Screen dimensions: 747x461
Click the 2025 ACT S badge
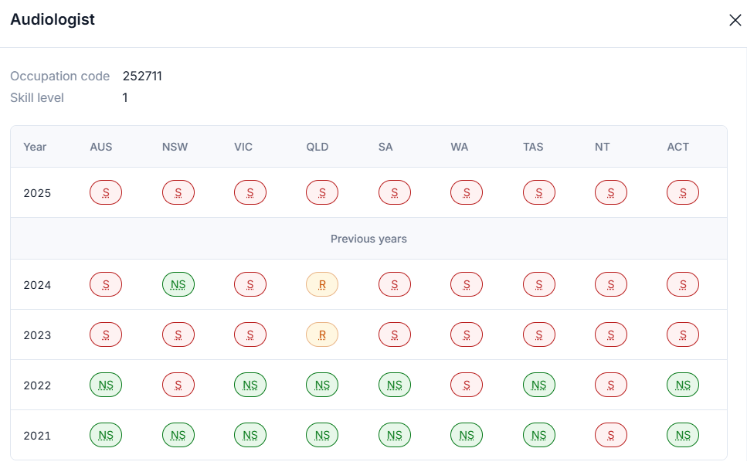click(683, 193)
